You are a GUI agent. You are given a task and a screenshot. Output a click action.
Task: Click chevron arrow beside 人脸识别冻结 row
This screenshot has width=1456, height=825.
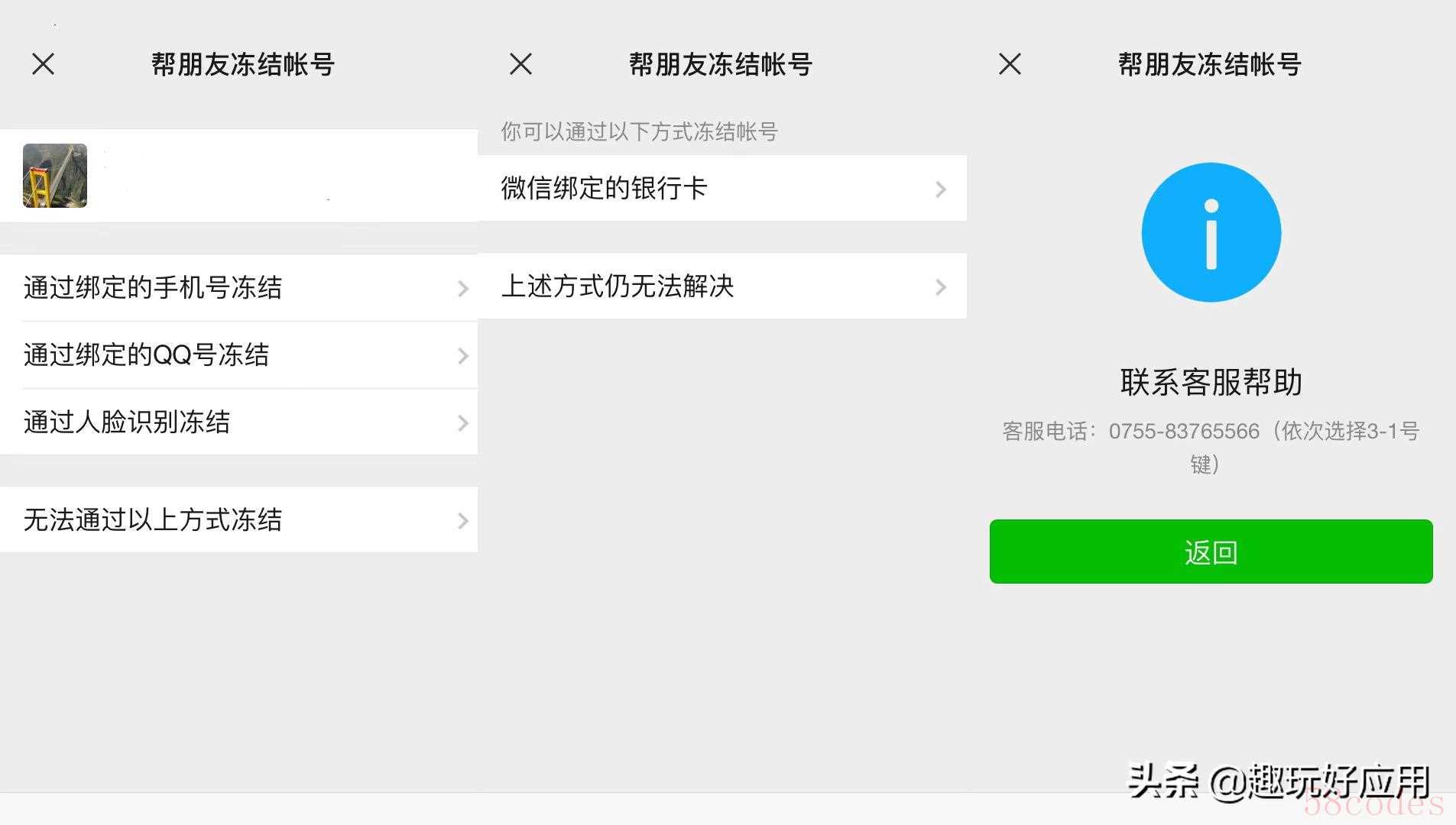tap(462, 423)
